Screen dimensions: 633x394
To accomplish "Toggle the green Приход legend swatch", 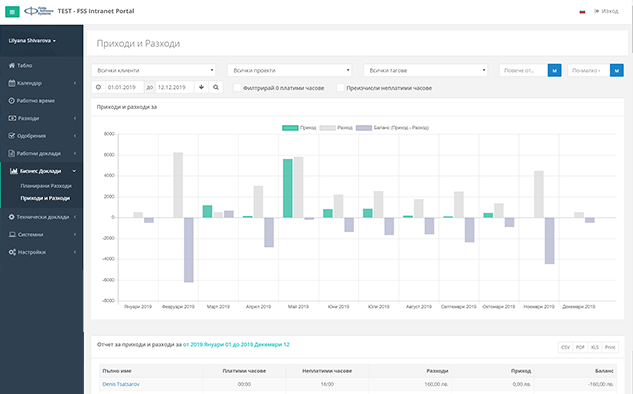I will (290, 128).
